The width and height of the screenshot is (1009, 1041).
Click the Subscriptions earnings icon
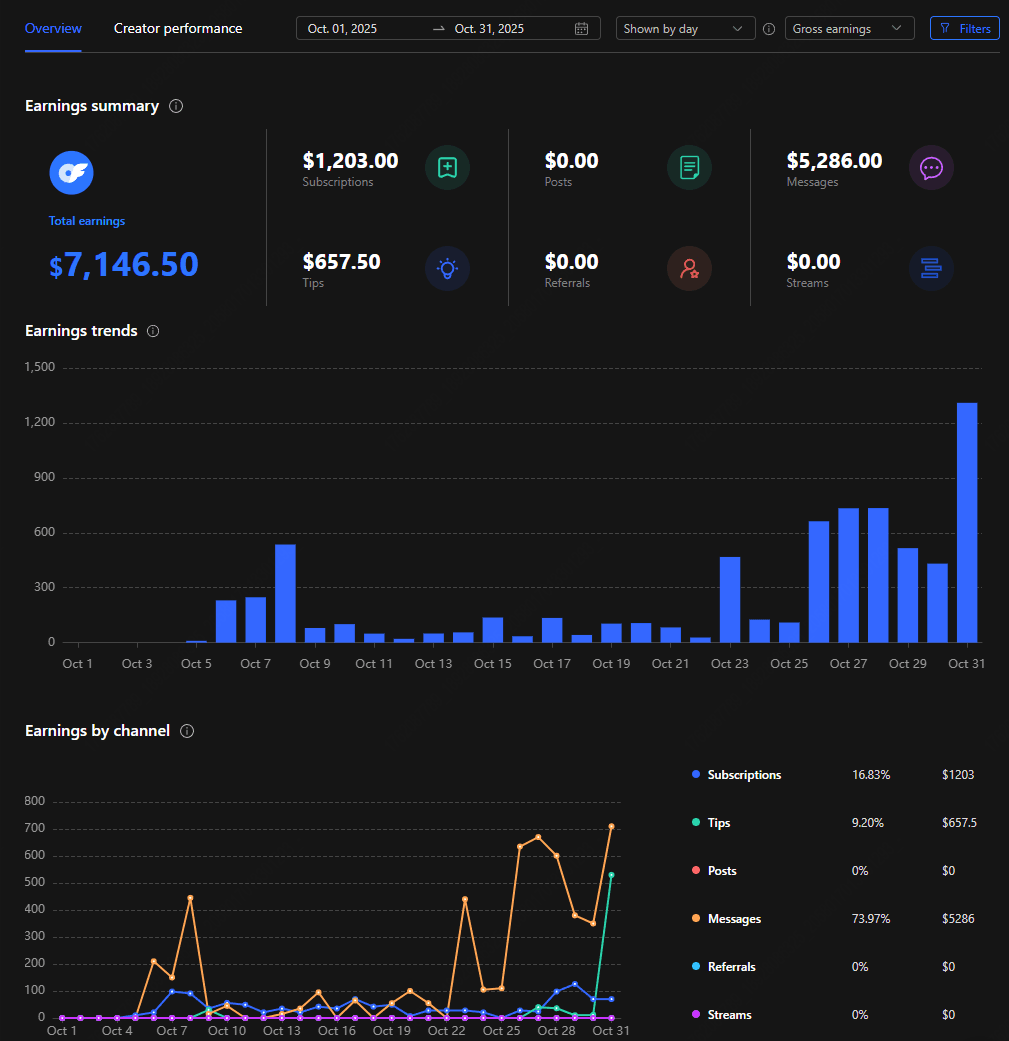pyautogui.click(x=447, y=167)
